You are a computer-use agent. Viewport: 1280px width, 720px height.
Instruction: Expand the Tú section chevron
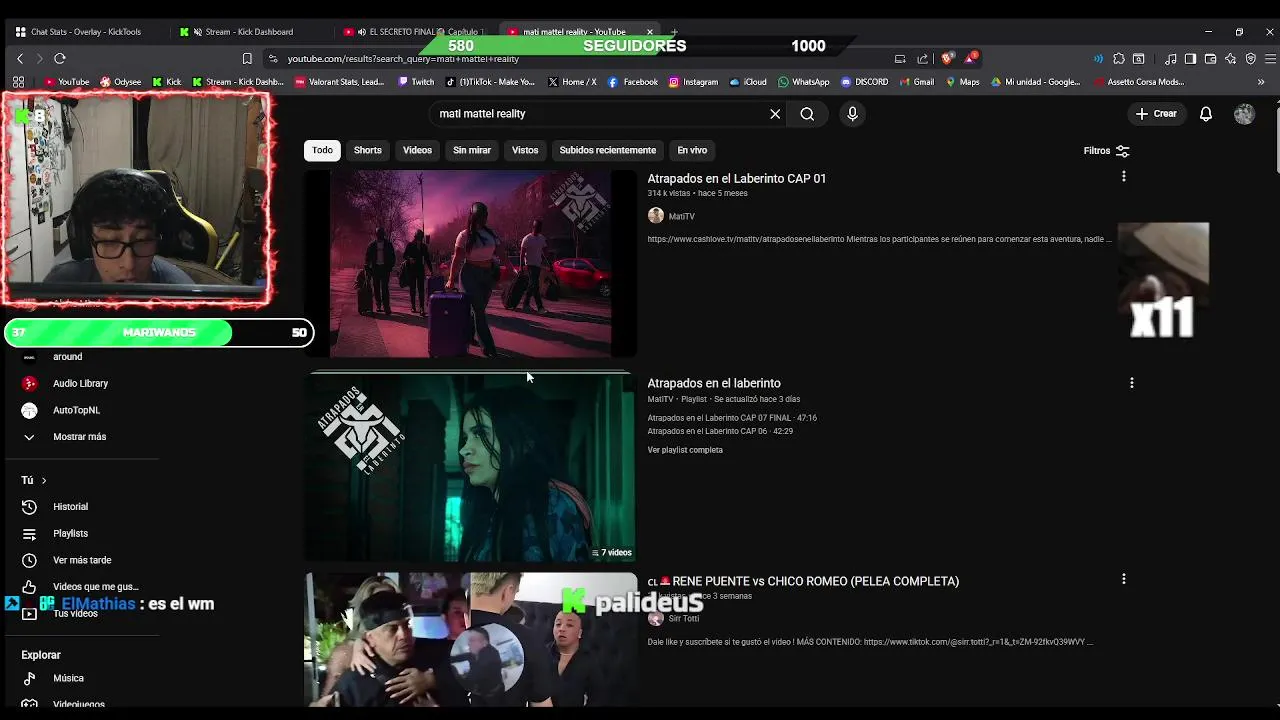(43, 481)
